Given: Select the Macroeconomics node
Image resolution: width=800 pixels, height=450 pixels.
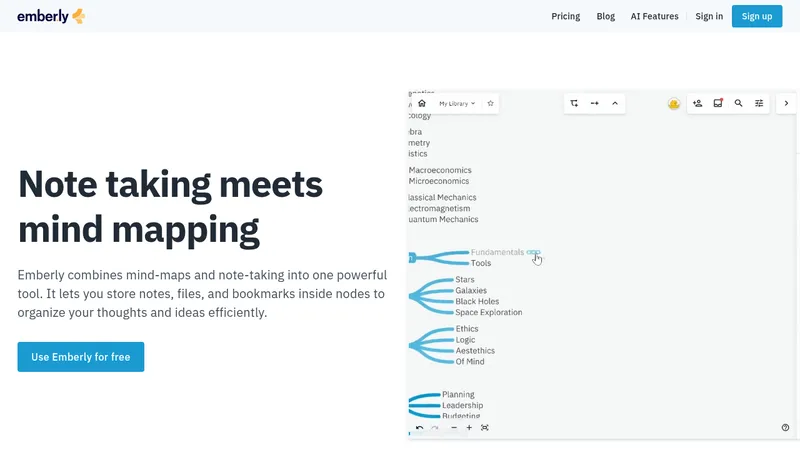Looking at the screenshot, I should point(440,170).
